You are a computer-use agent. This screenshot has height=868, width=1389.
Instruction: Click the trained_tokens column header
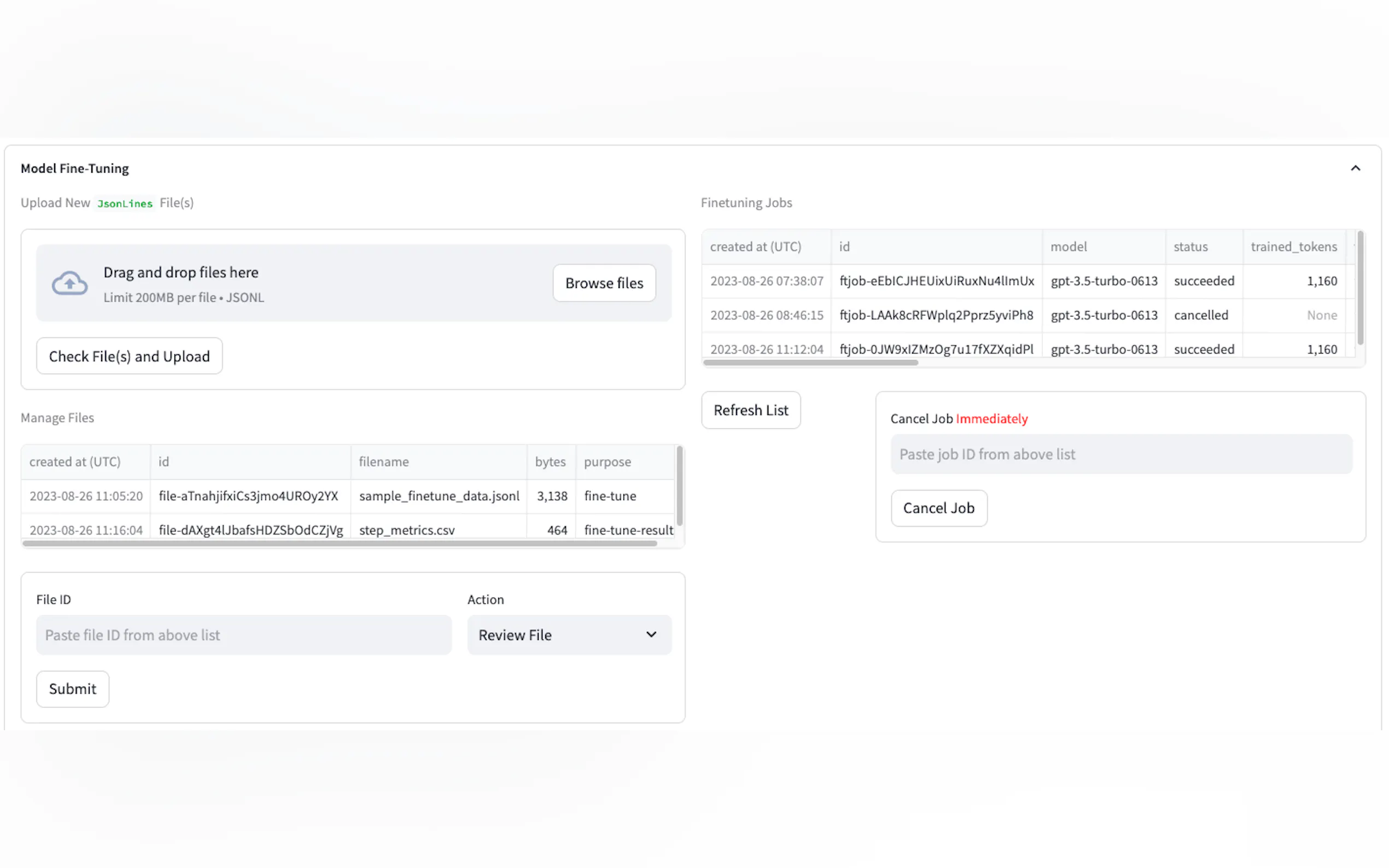point(1293,247)
